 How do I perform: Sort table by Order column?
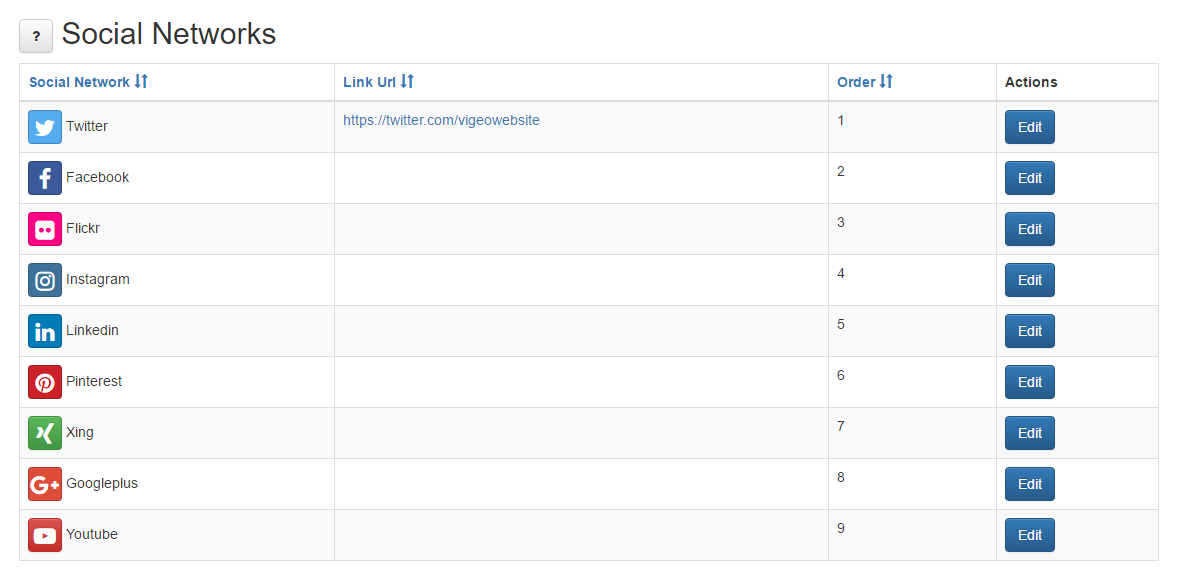click(865, 82)
